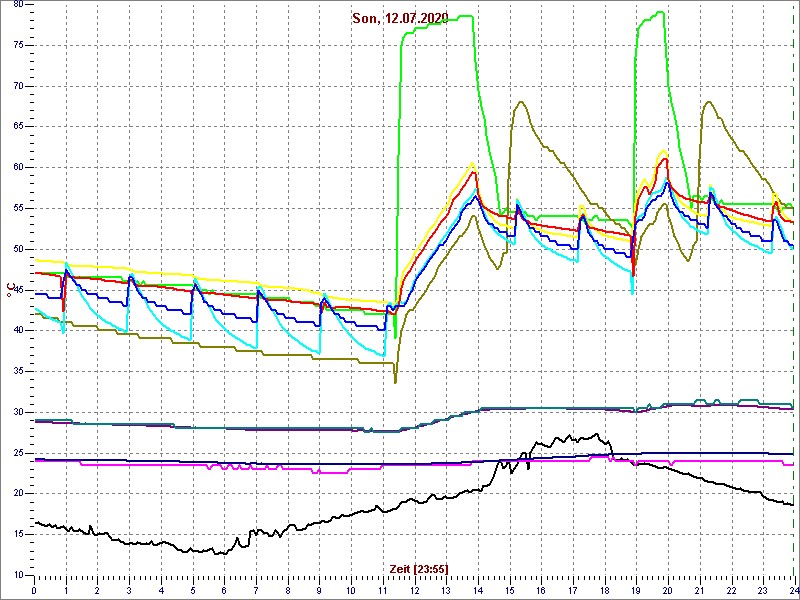The height and width of the screenshot is (600, 800).
Task: Select the temperature axis value 25
Action: pos(18,453)
